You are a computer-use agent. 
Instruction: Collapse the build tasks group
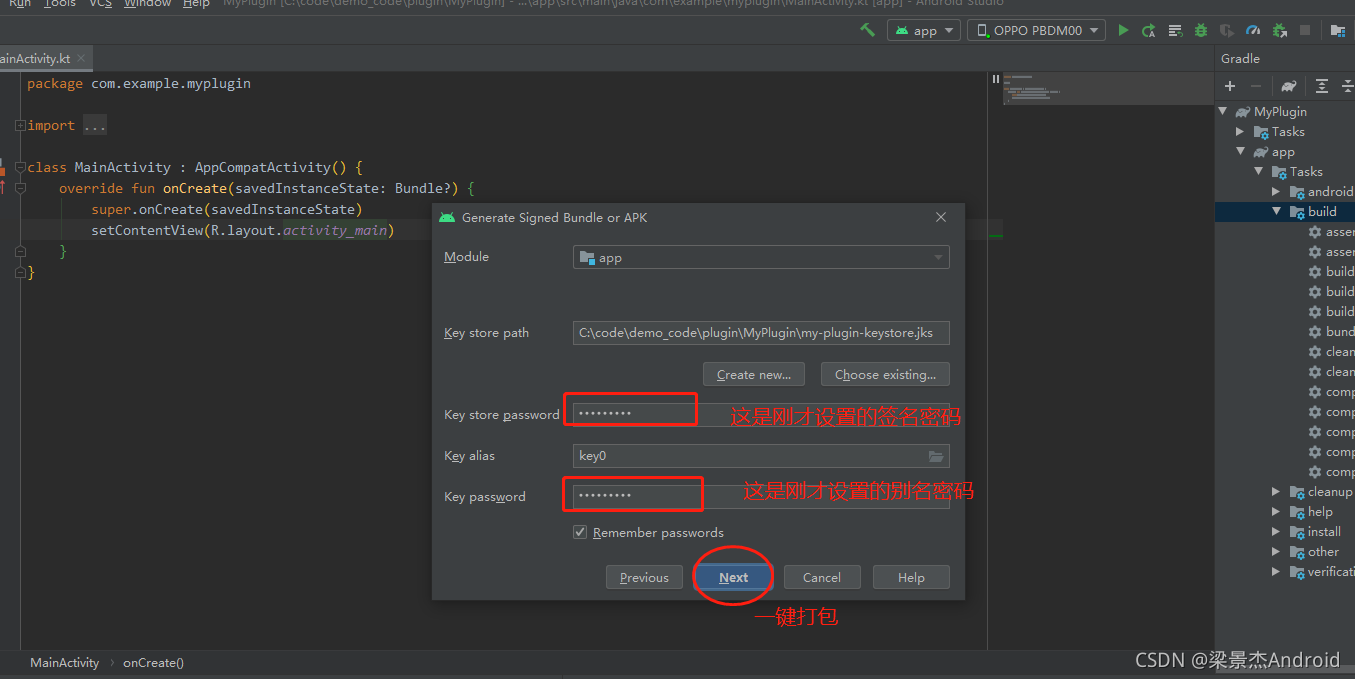point(1276,212)
